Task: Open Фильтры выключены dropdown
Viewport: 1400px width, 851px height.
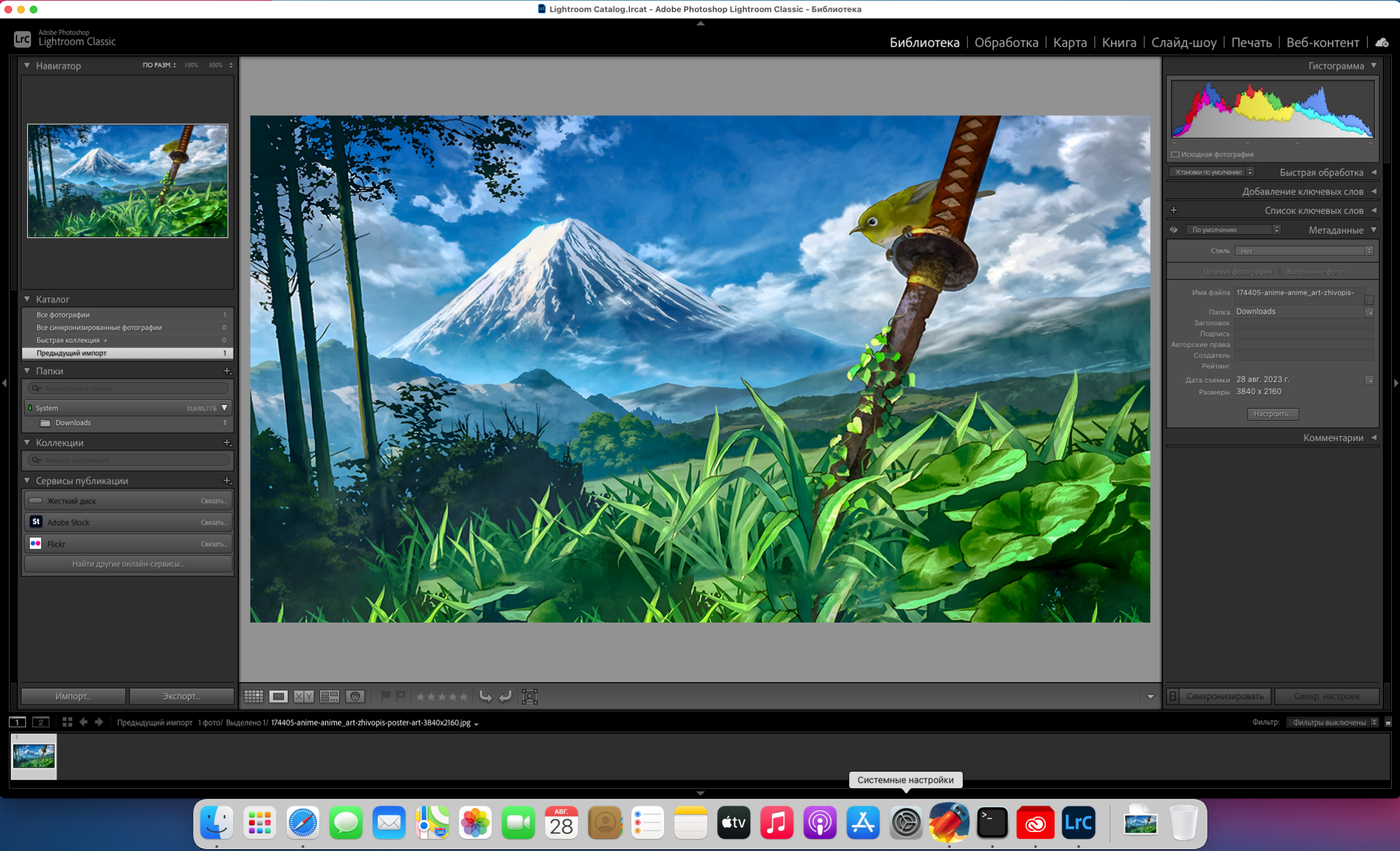Action: (x=1333, y=722)
